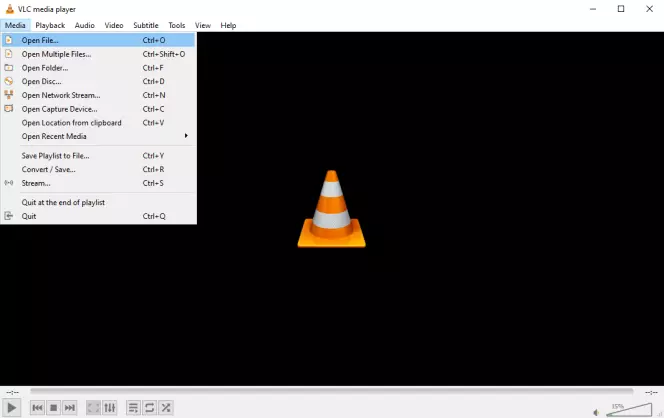Adjust the volume slider
664x418 pixels.
(628, 408)
